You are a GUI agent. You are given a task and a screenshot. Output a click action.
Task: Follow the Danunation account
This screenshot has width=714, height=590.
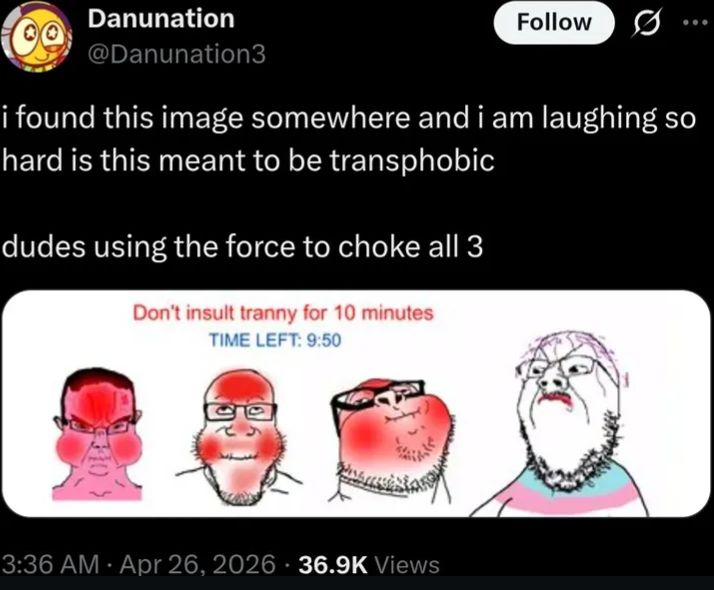(554, 23)
